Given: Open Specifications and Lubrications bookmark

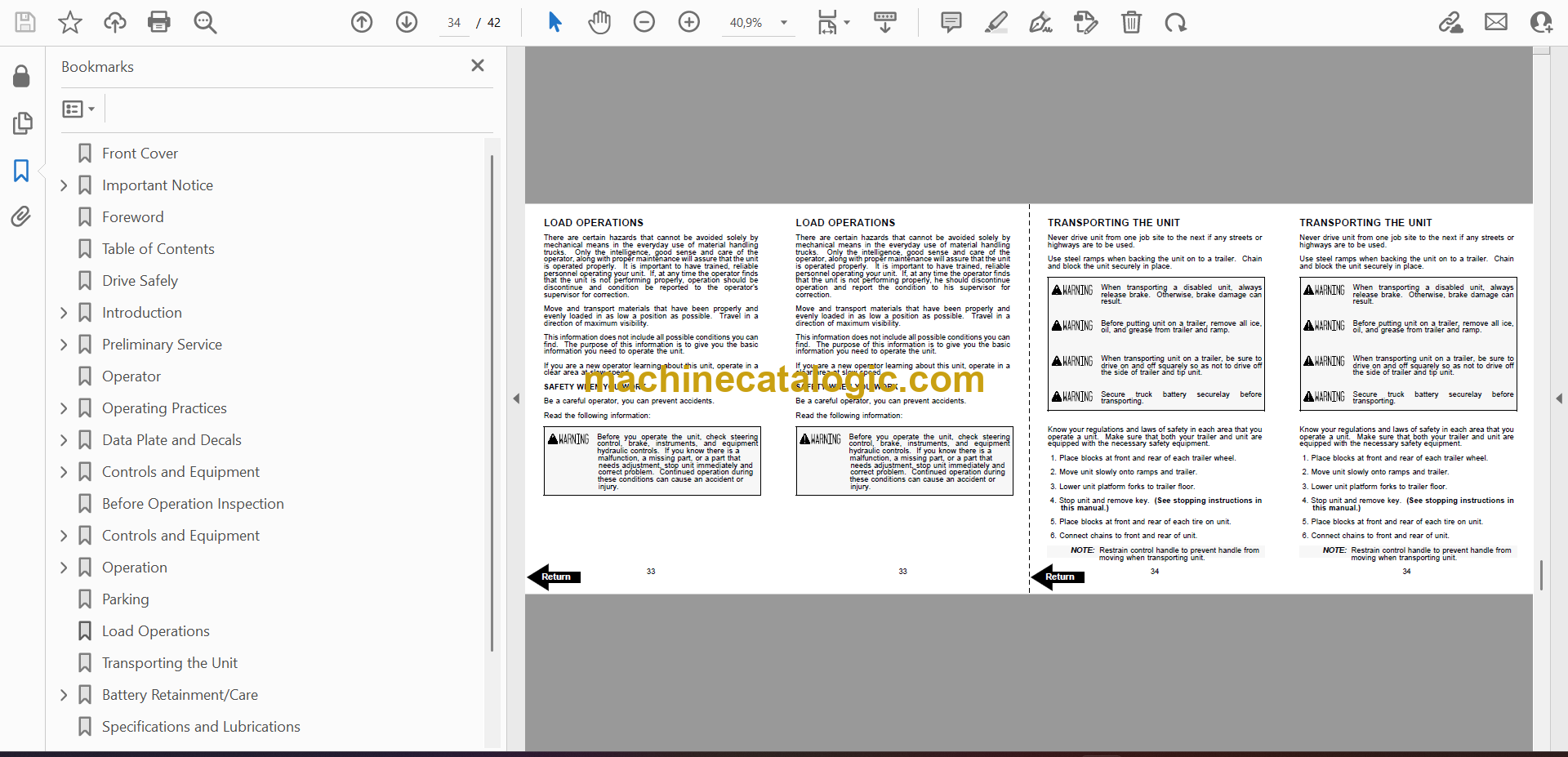Looking at the screenshot, I should click(201, 727).
